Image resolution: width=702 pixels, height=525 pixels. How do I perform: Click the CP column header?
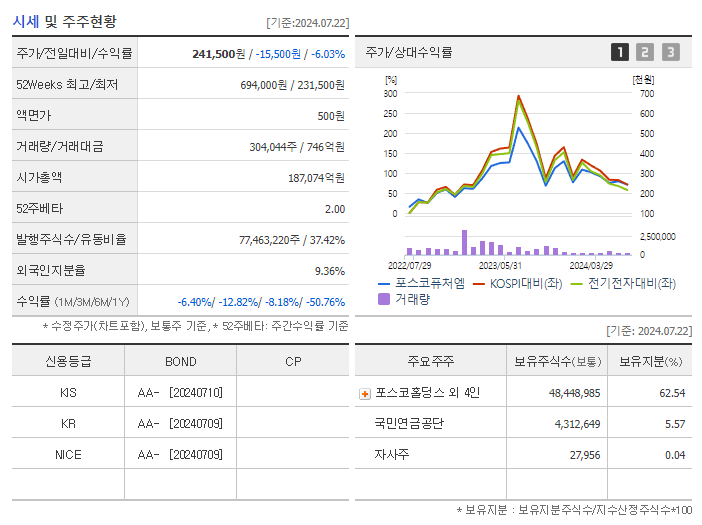293,362
